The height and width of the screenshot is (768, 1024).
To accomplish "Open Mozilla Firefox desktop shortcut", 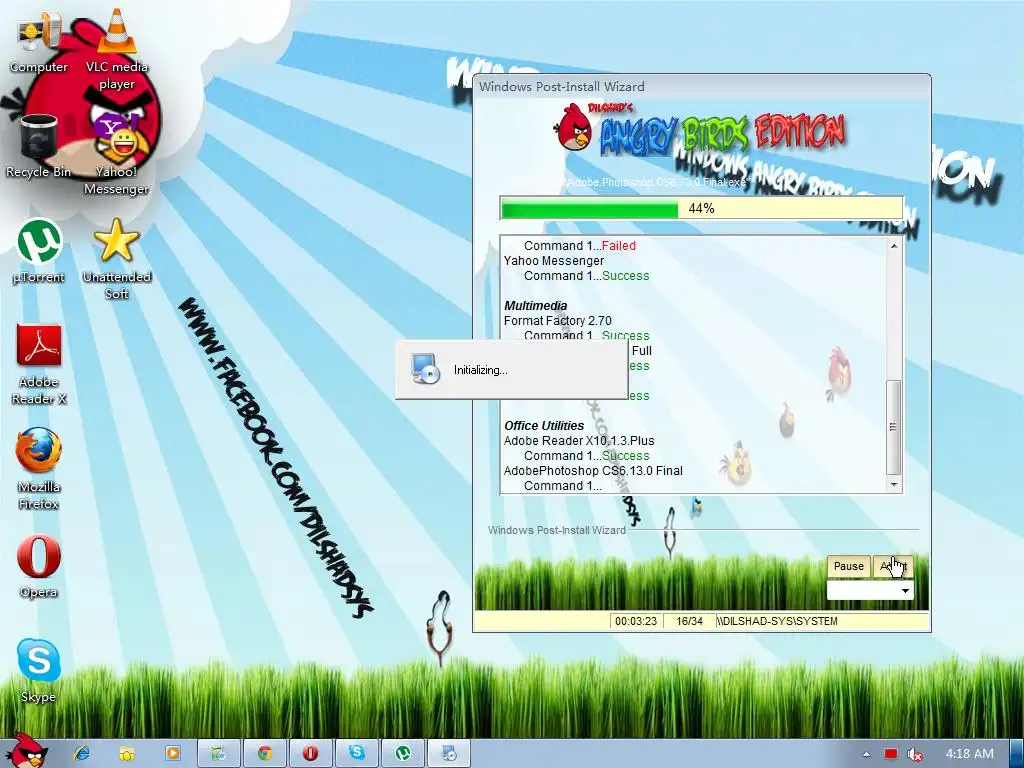I will click(x=39, y=469).
